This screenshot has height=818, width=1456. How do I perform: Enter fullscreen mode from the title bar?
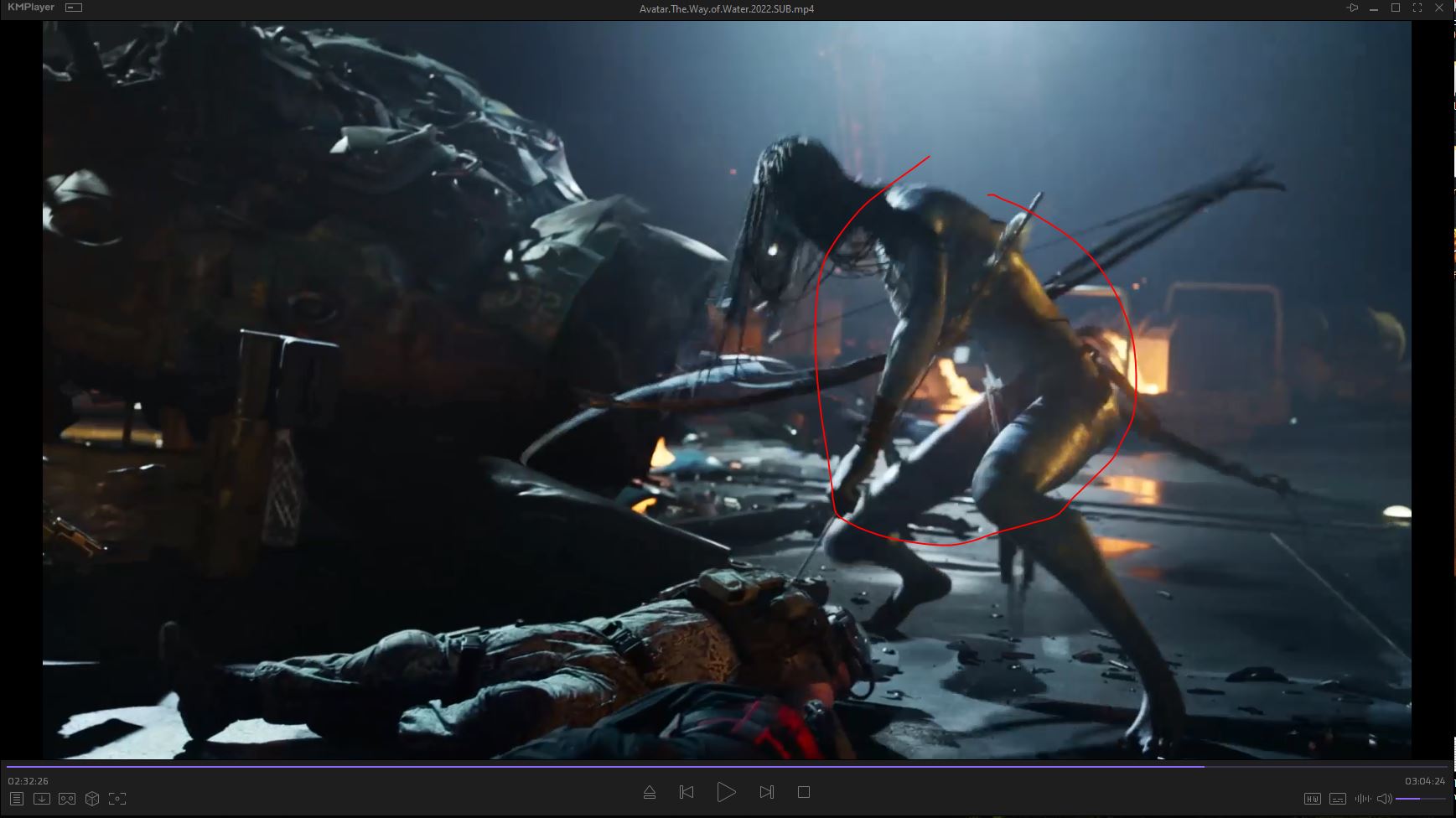(x=1417, y=8)
